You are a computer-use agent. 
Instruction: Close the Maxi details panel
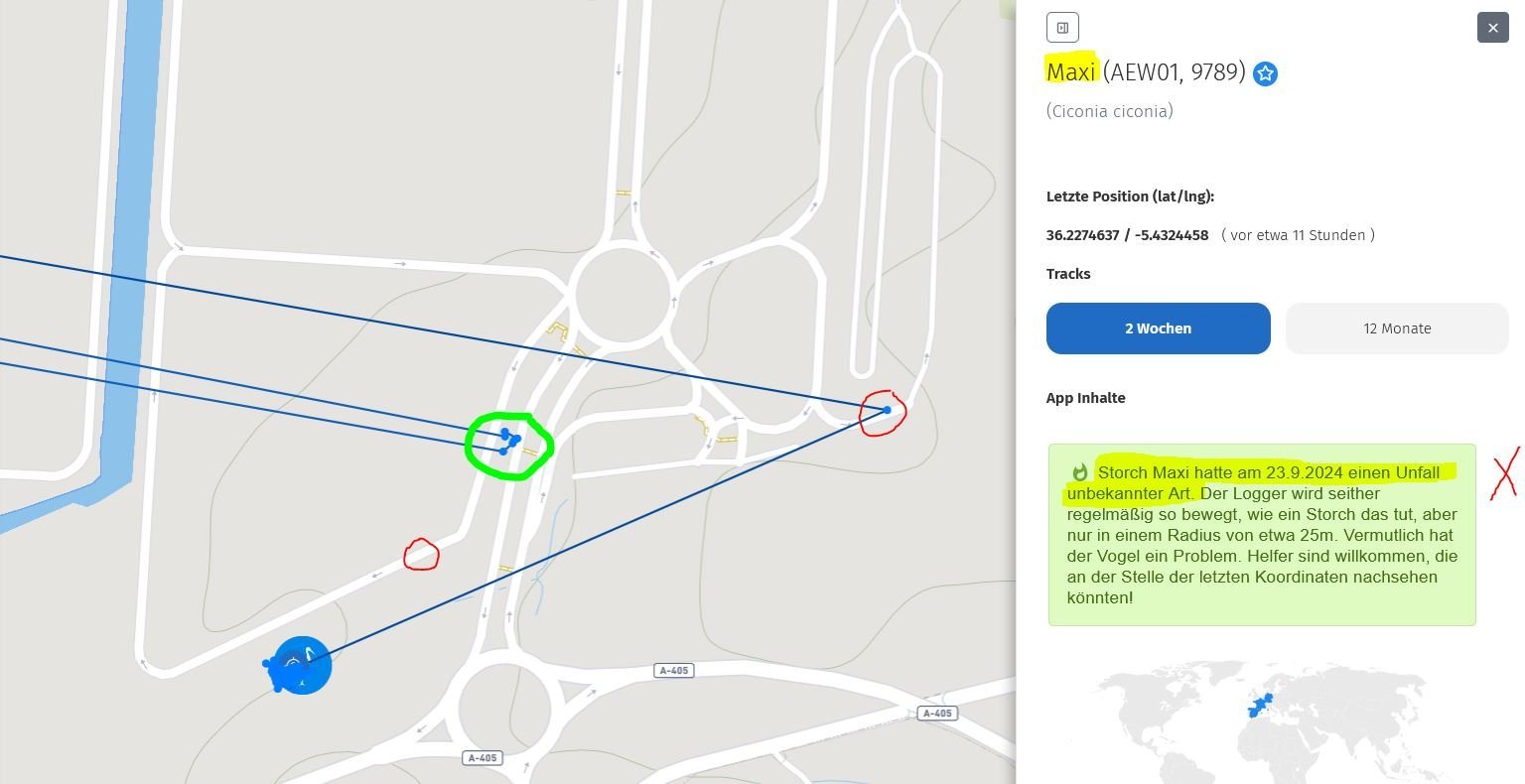pyautogui.click(x=1492, y=28)
